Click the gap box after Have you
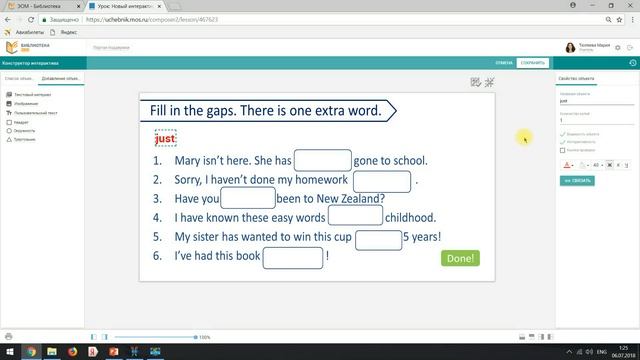This screenshot has width=640, height=360. point(248,198)
